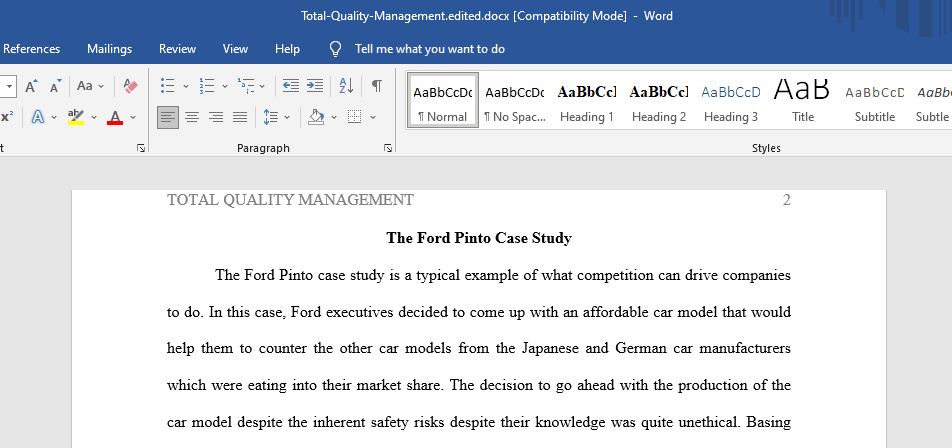The width and height of the screenshot is (952, 448).
Task: Open the Change Case (Aa) menu
Action: [x=90, y=86]
